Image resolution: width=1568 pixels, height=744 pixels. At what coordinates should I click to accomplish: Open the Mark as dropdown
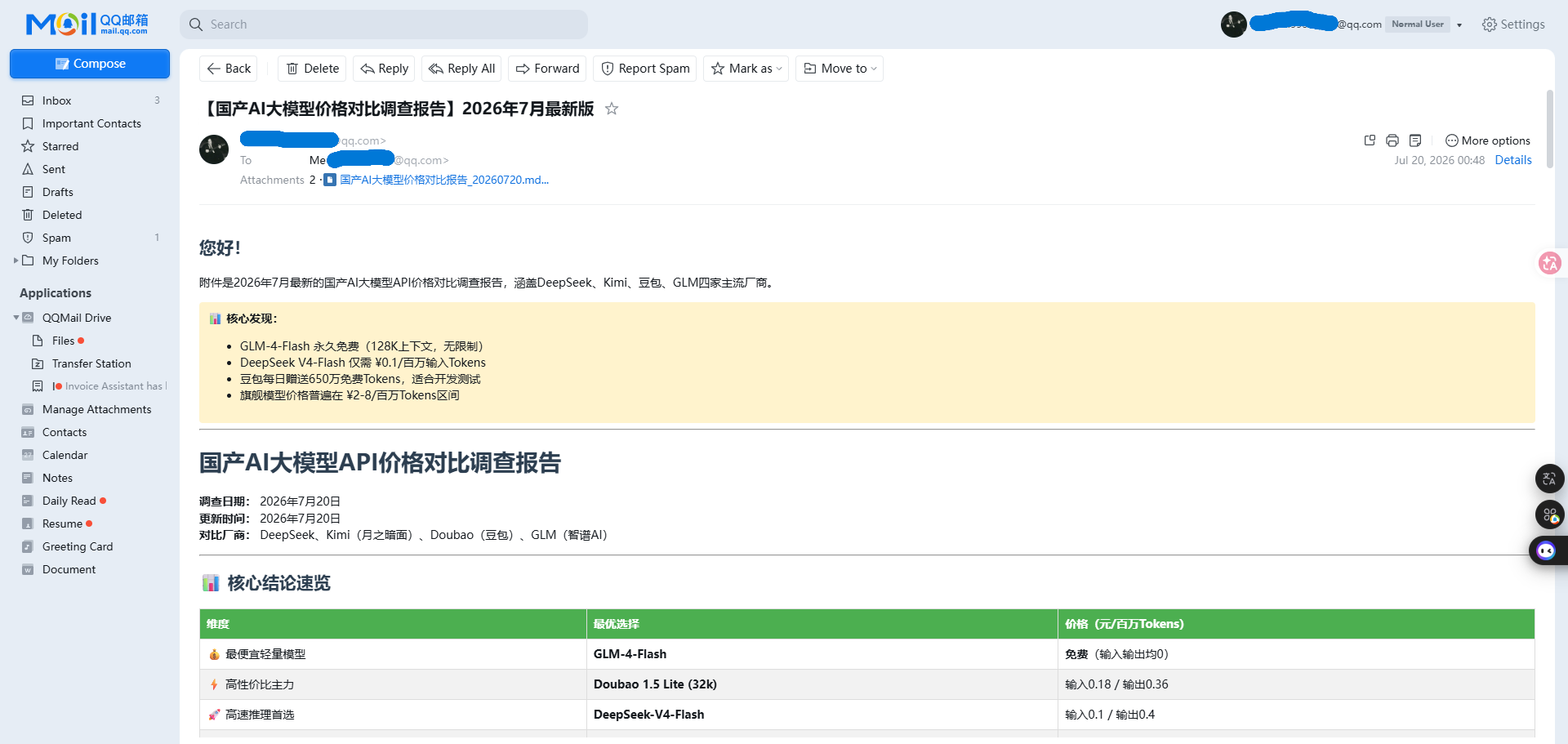(746, 69)
